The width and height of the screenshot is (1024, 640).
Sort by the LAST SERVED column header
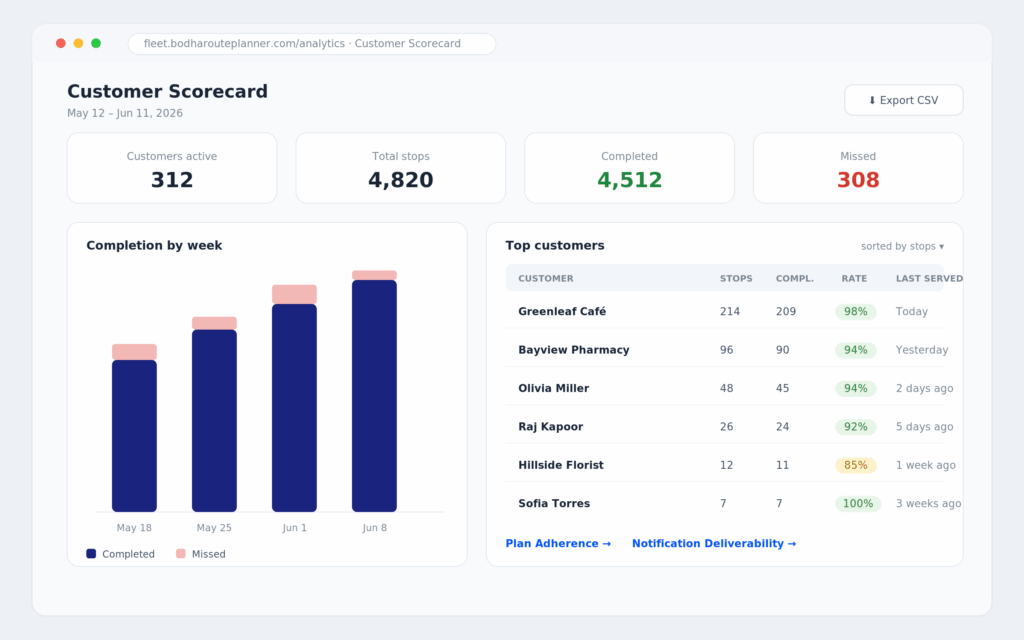929,278
